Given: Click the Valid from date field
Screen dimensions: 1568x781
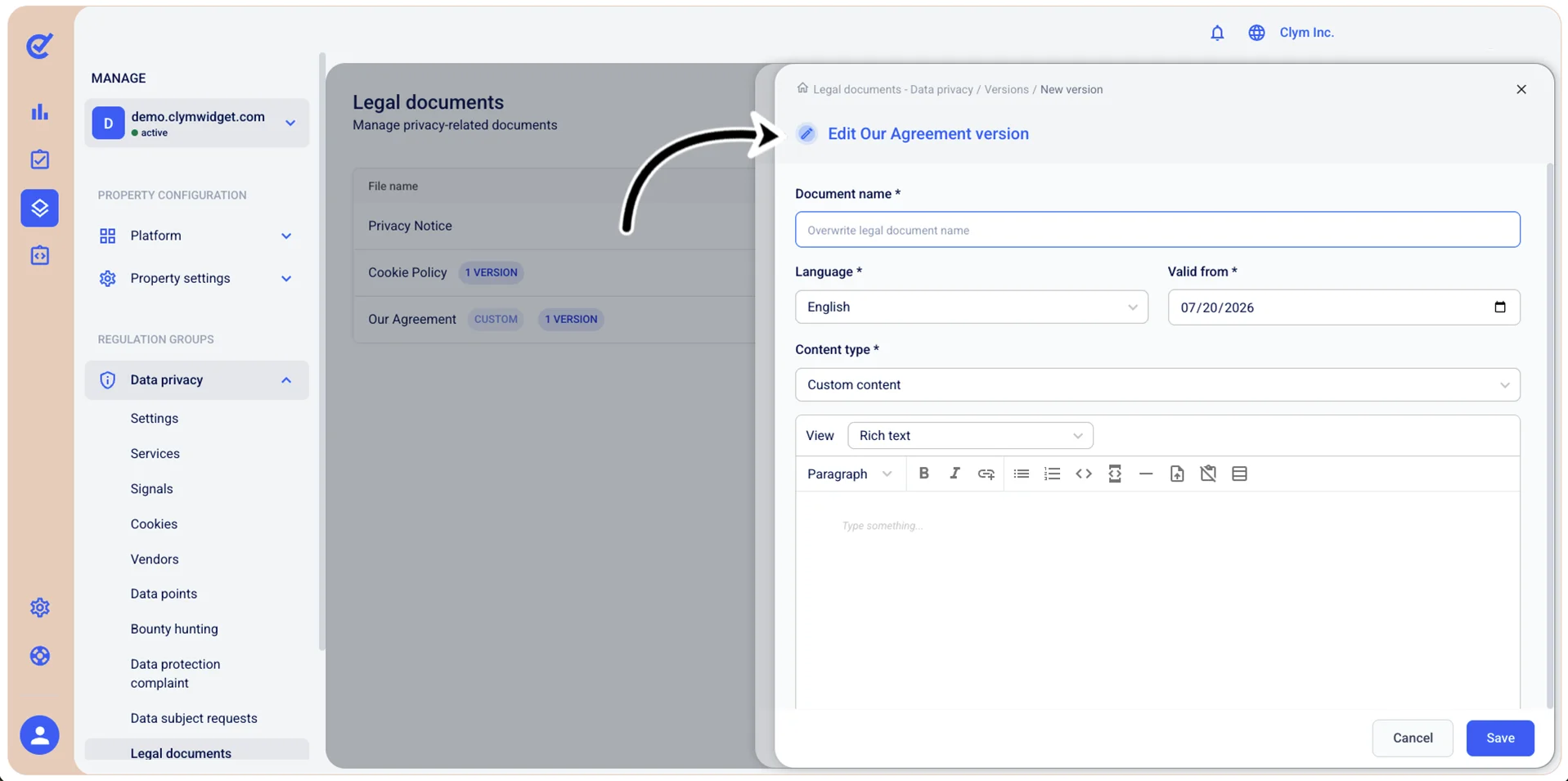Looking at the screenshot, I should (1344, 307).
